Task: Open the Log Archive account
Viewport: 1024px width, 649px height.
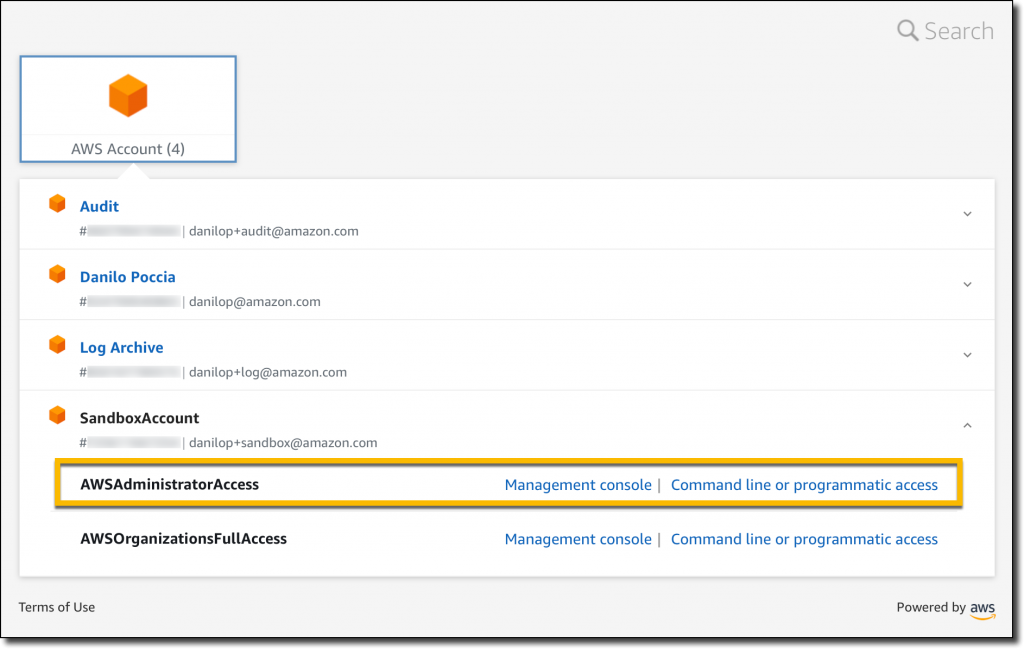Action: 121,347
